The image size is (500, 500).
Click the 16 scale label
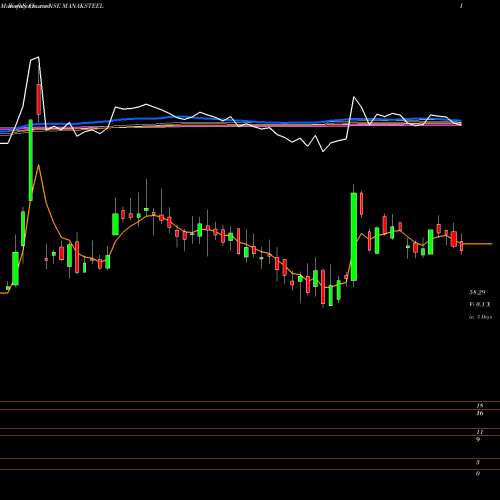pyautogui.click(x=480, y=413)
